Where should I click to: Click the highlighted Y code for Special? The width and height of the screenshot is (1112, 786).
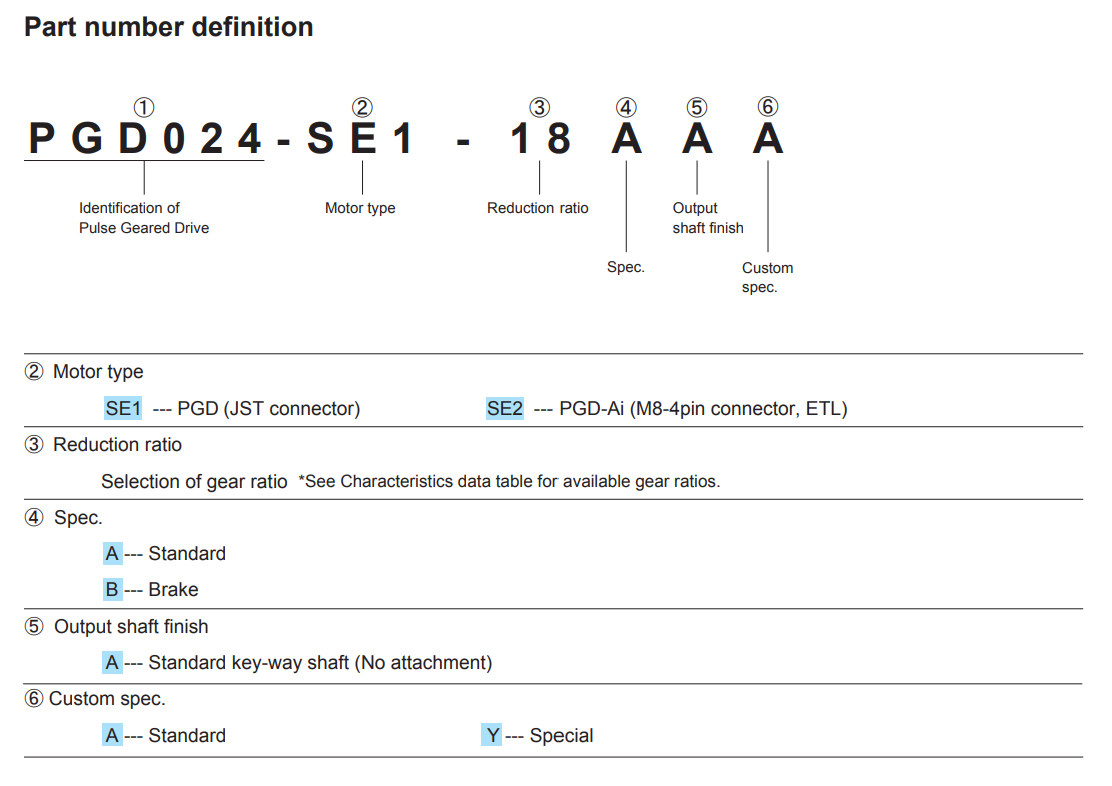(x=491, y=736)
